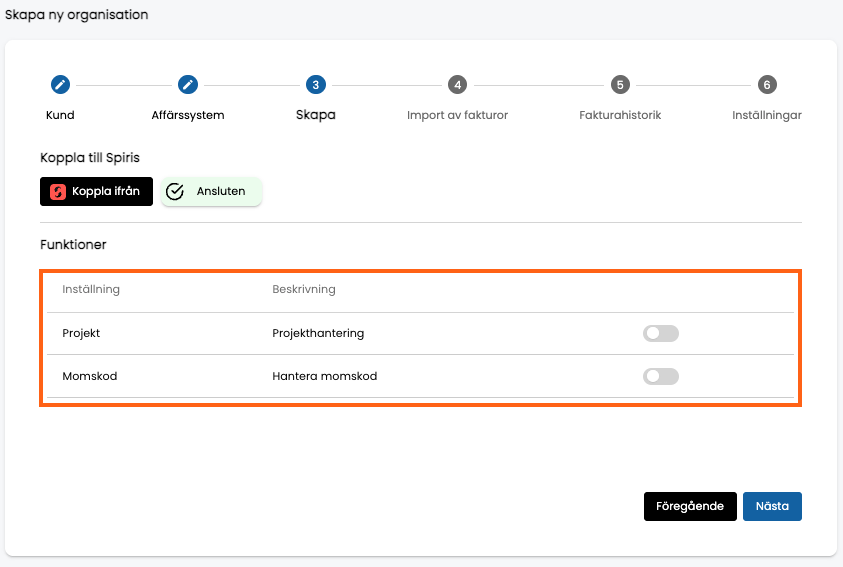Open the Inställningar step label
The width and height of the screenshot is (843, 567).
767,115
